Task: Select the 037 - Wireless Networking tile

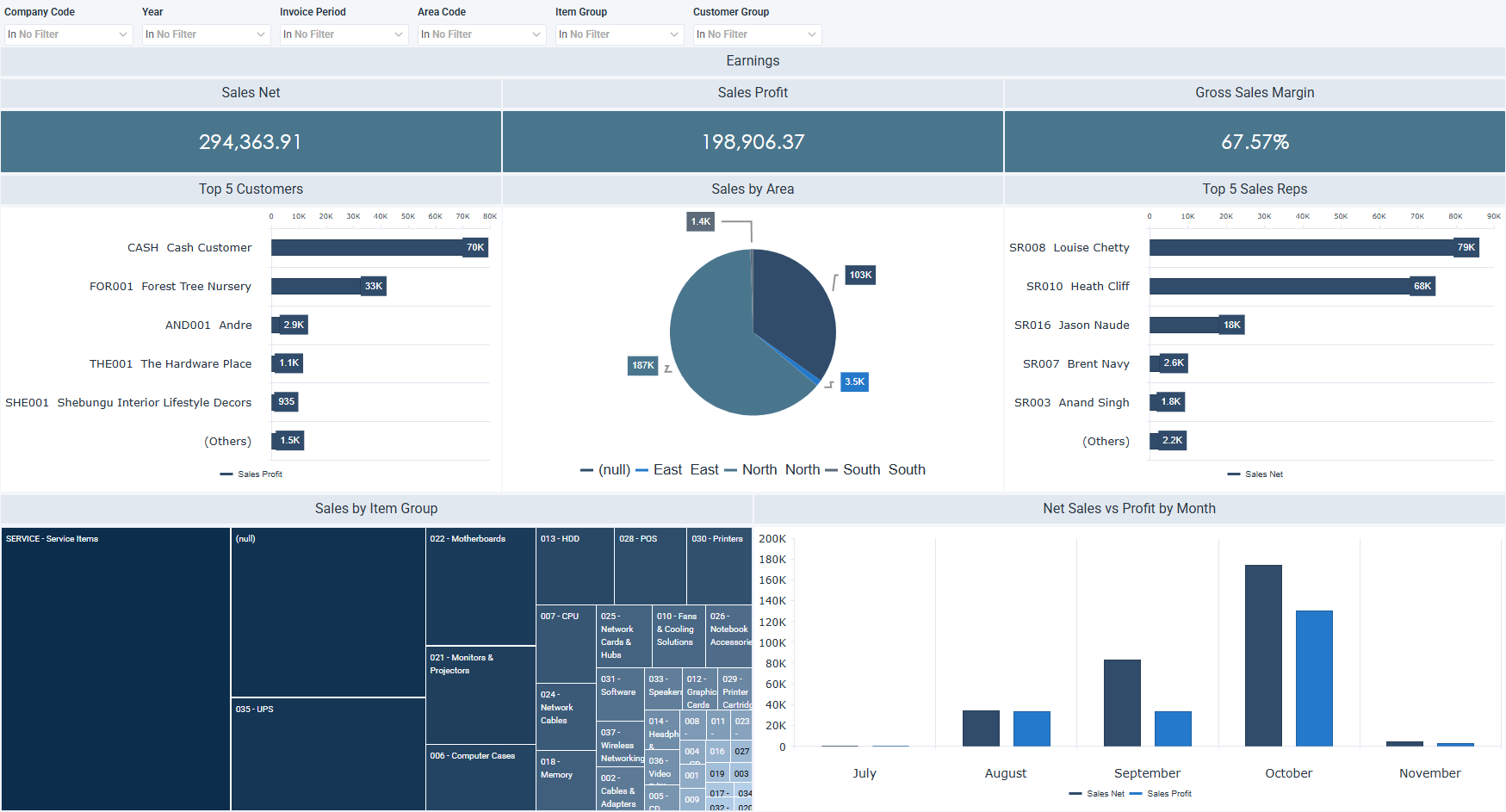Action: pyautogui.click(x=620, y=745)
